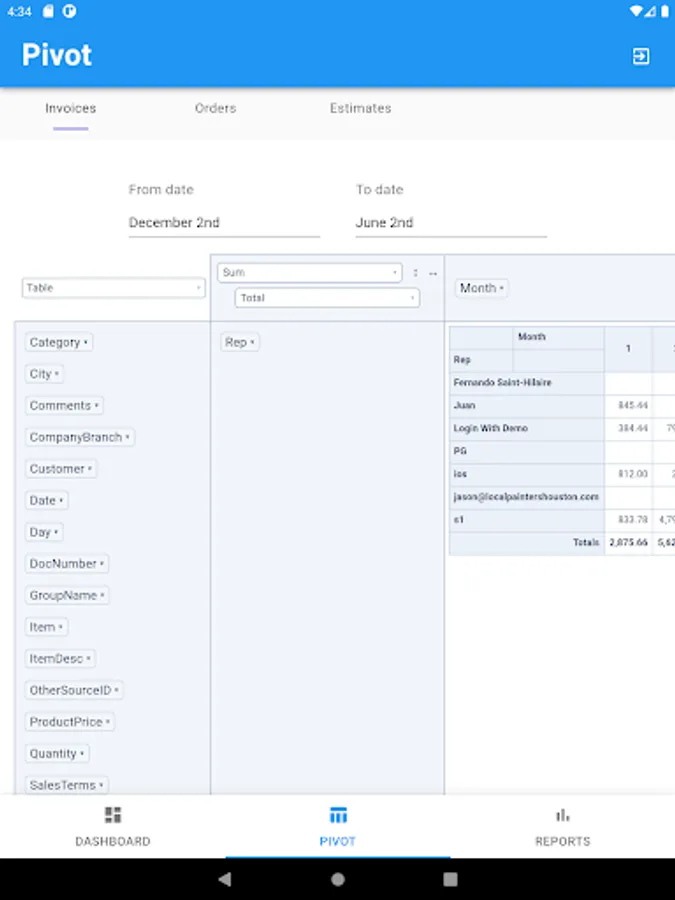Click the 2,875.66 totals cell
The width and height of the screenshot is (675, 900).
click(x=628, y=543)
